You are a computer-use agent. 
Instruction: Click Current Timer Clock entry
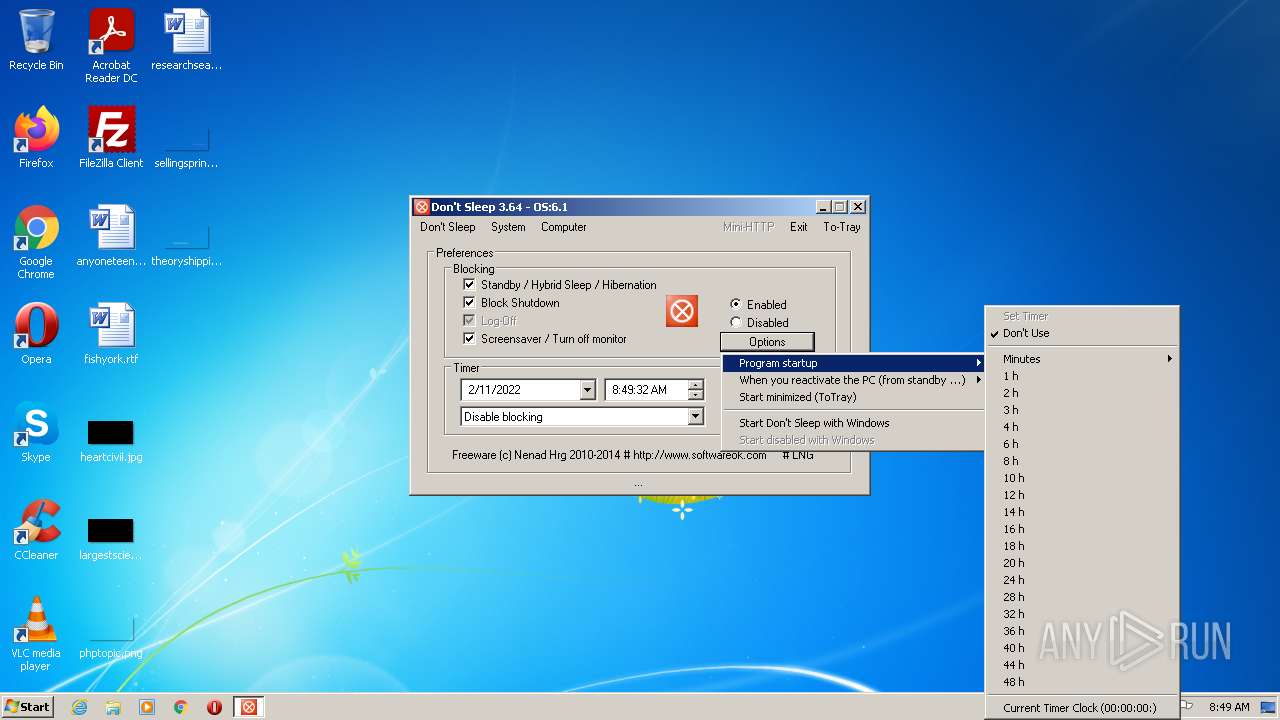pos(1082,708)
